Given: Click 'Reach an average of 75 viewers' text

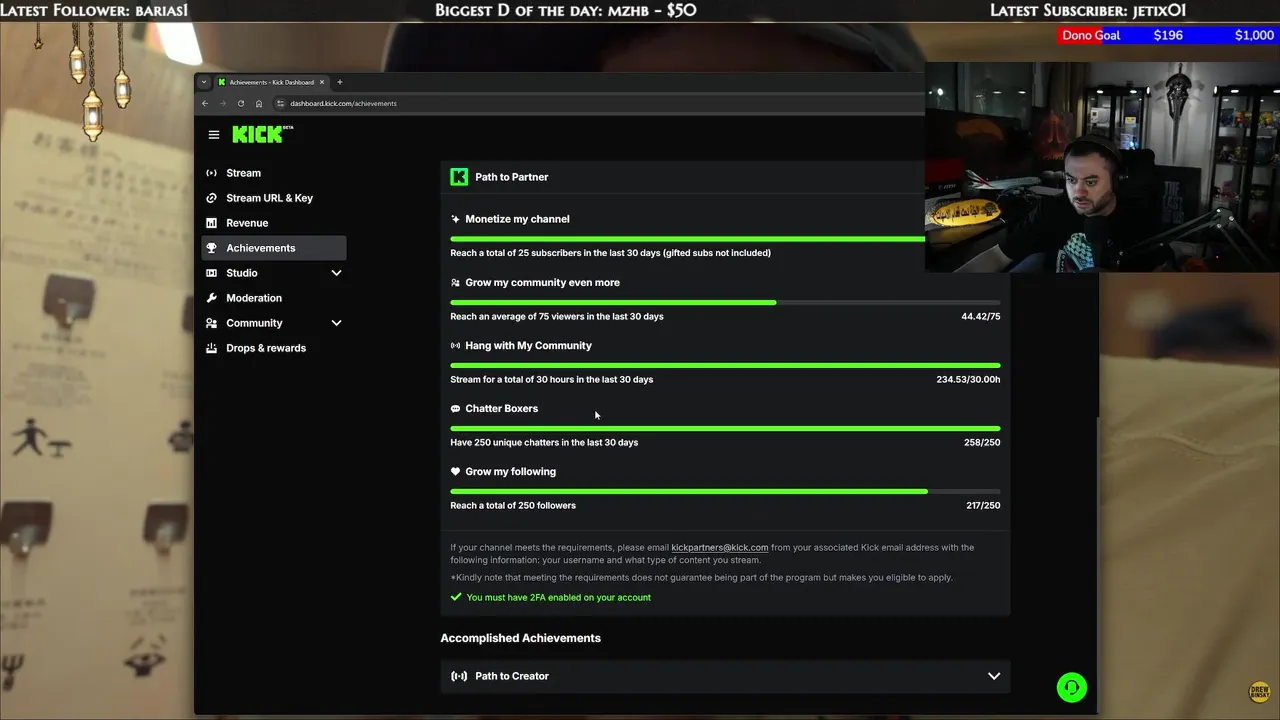Looking at the screenshot, I should click(557, 316).
